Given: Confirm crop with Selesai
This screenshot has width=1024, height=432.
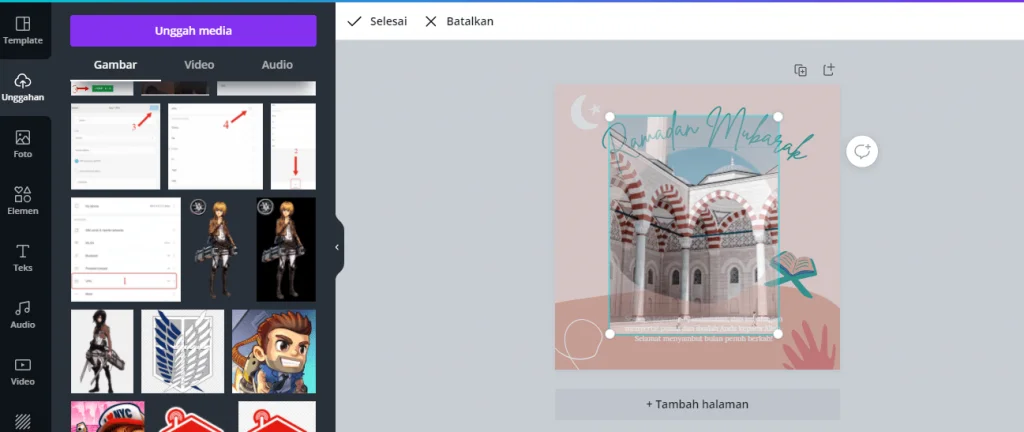Looking at the screenshot, I should pyautogui.click(x=377, y=21).
